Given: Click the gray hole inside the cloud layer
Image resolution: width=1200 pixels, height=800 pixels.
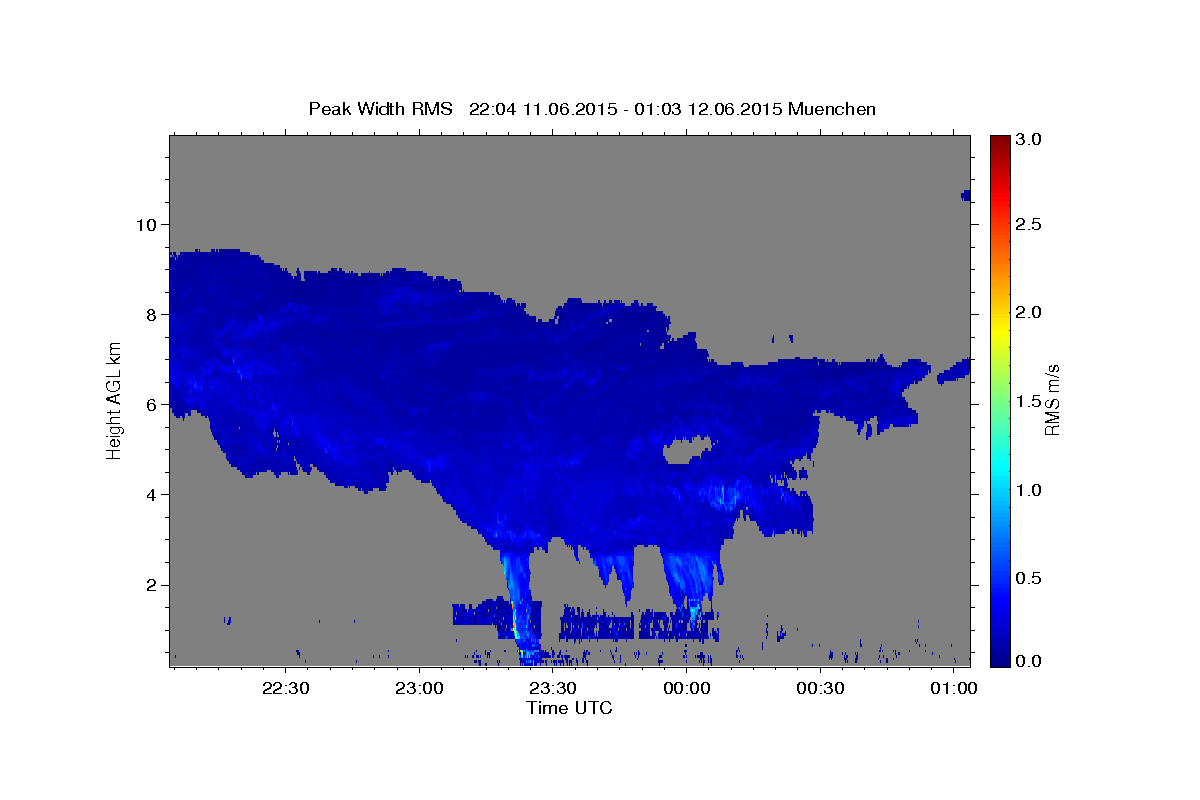Looking at the screenshot, I should pos(686,449).
